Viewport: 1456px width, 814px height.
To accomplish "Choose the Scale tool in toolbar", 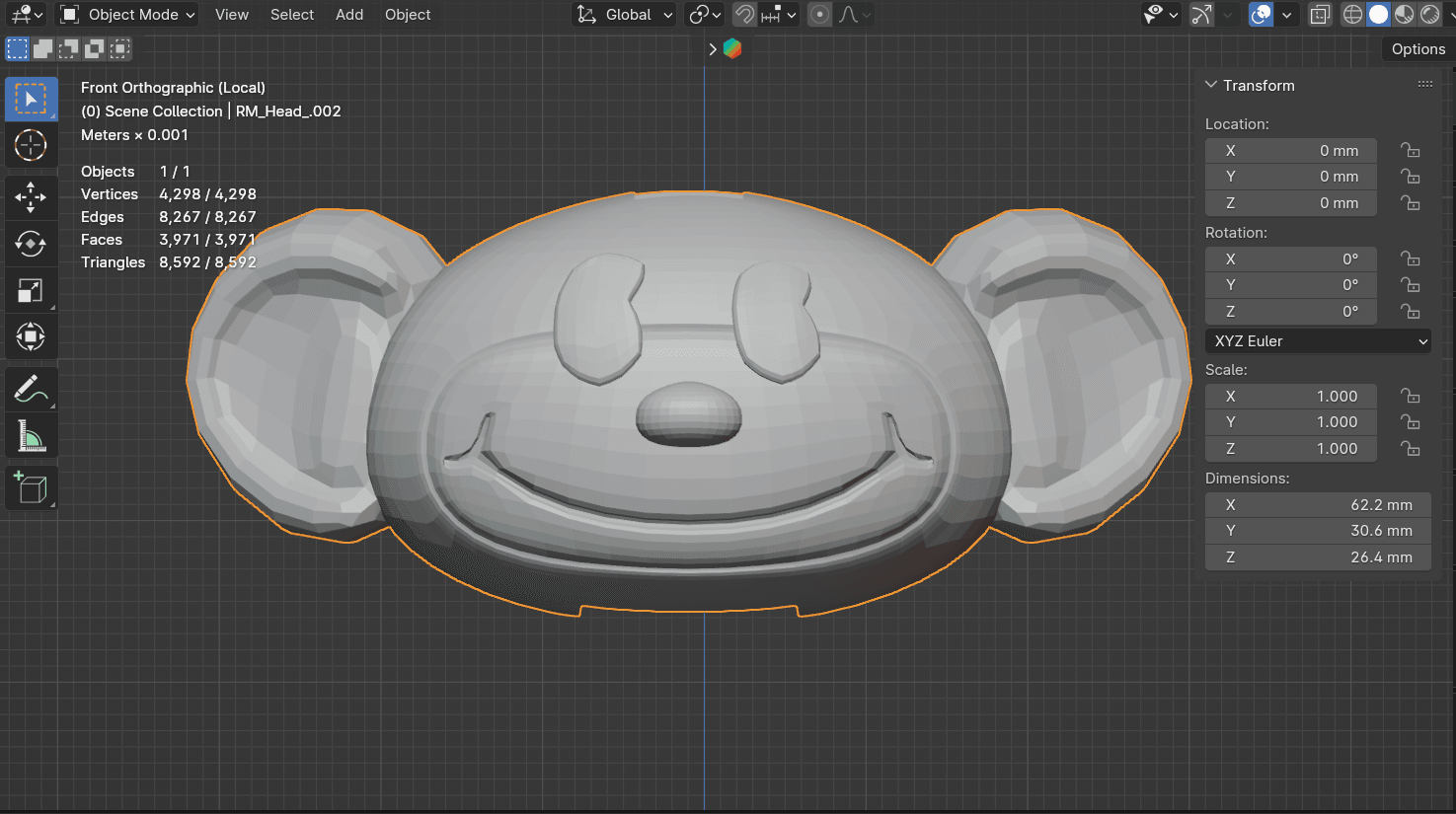I will [x=31, y=290].
